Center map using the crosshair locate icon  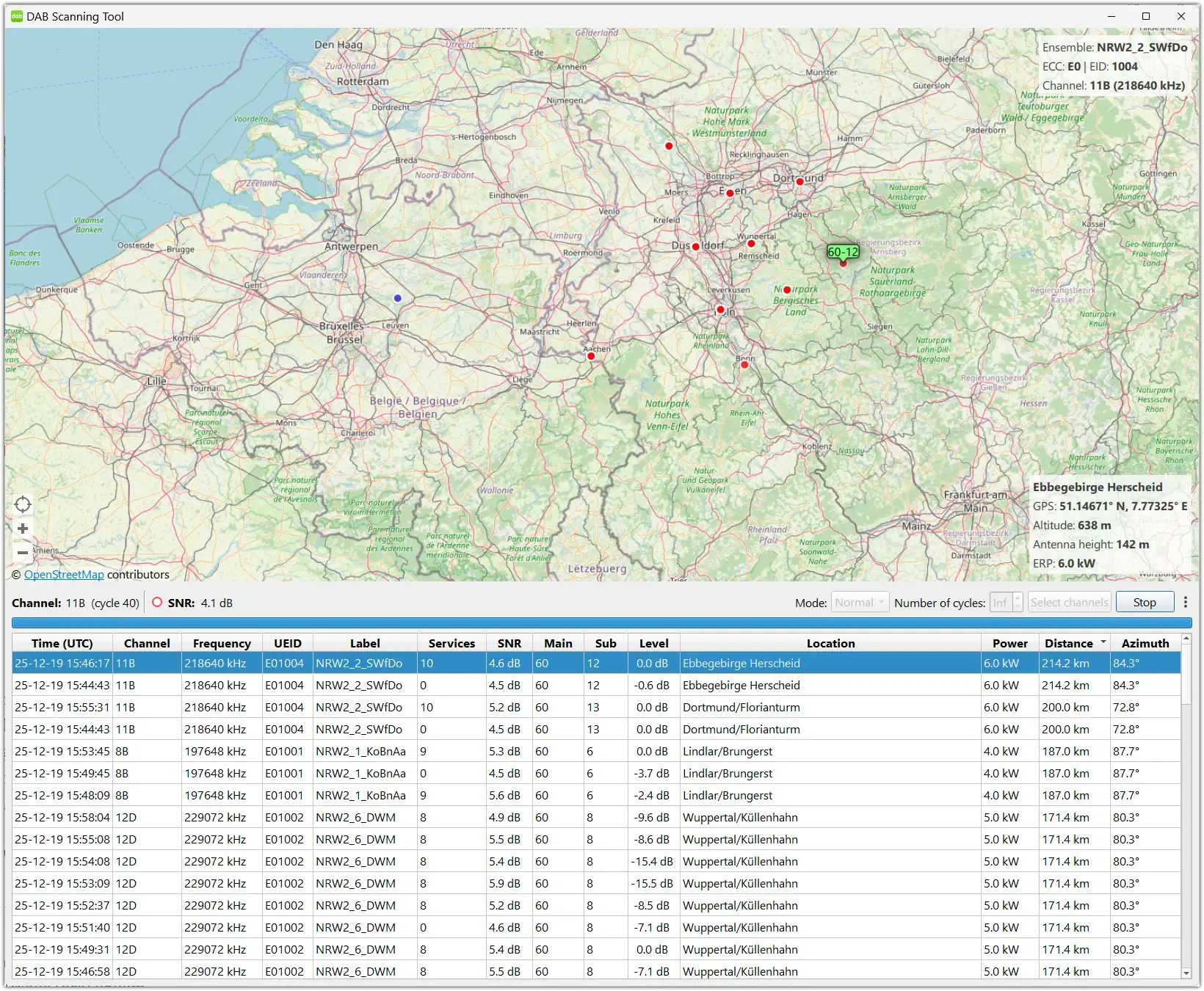[x=23, y=504]
